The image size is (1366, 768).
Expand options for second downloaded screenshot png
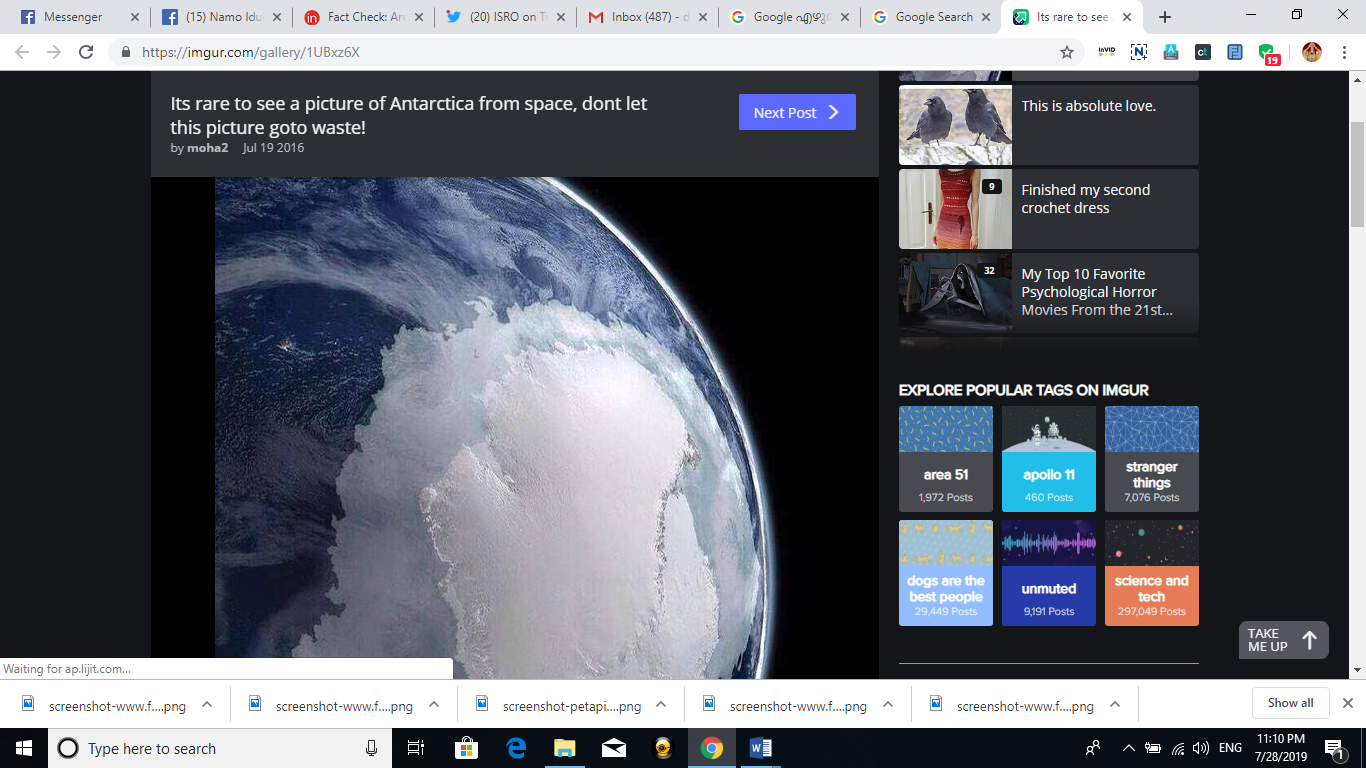click(x=434, y=705)
